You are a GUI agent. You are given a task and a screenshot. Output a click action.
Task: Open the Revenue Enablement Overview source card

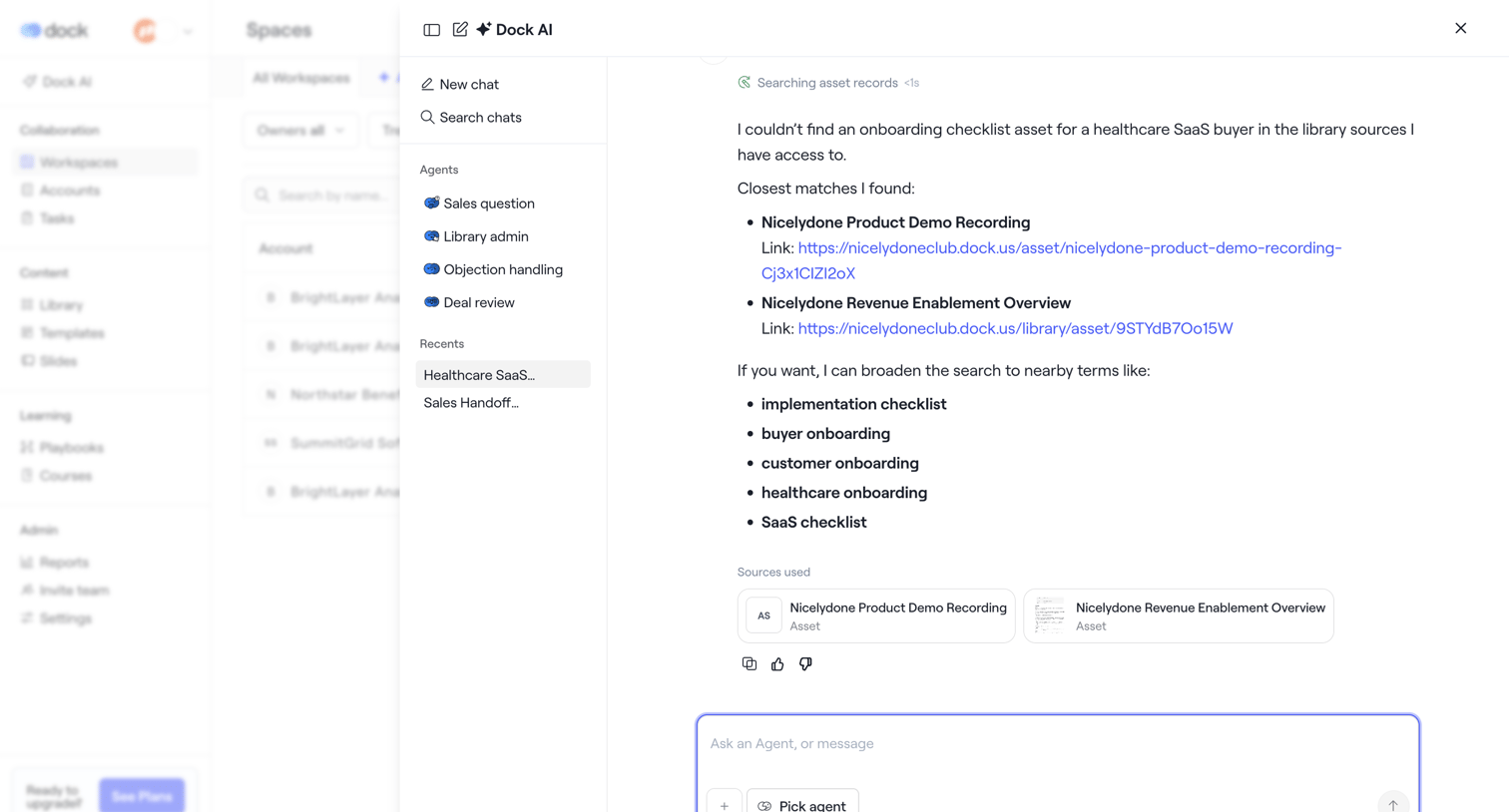pos(1179,615)
